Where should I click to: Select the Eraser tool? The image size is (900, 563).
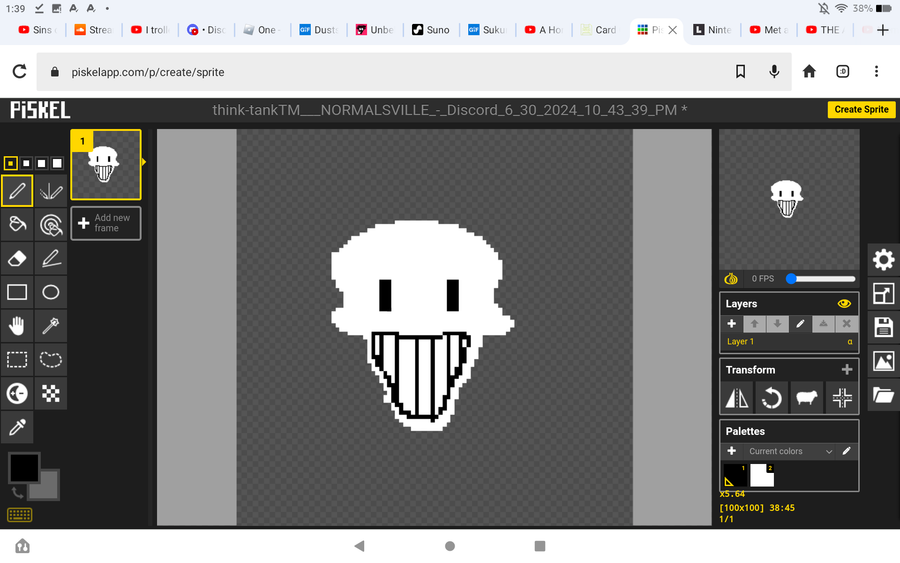pos(17,258)
